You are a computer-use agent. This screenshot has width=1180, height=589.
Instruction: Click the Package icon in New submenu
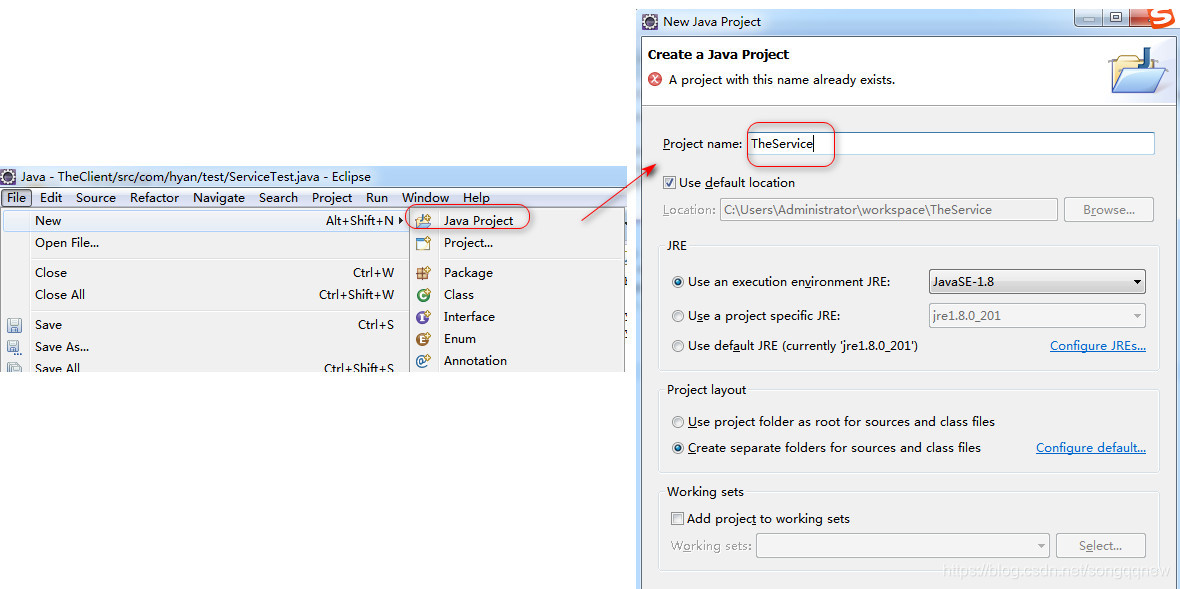(424, 273)
